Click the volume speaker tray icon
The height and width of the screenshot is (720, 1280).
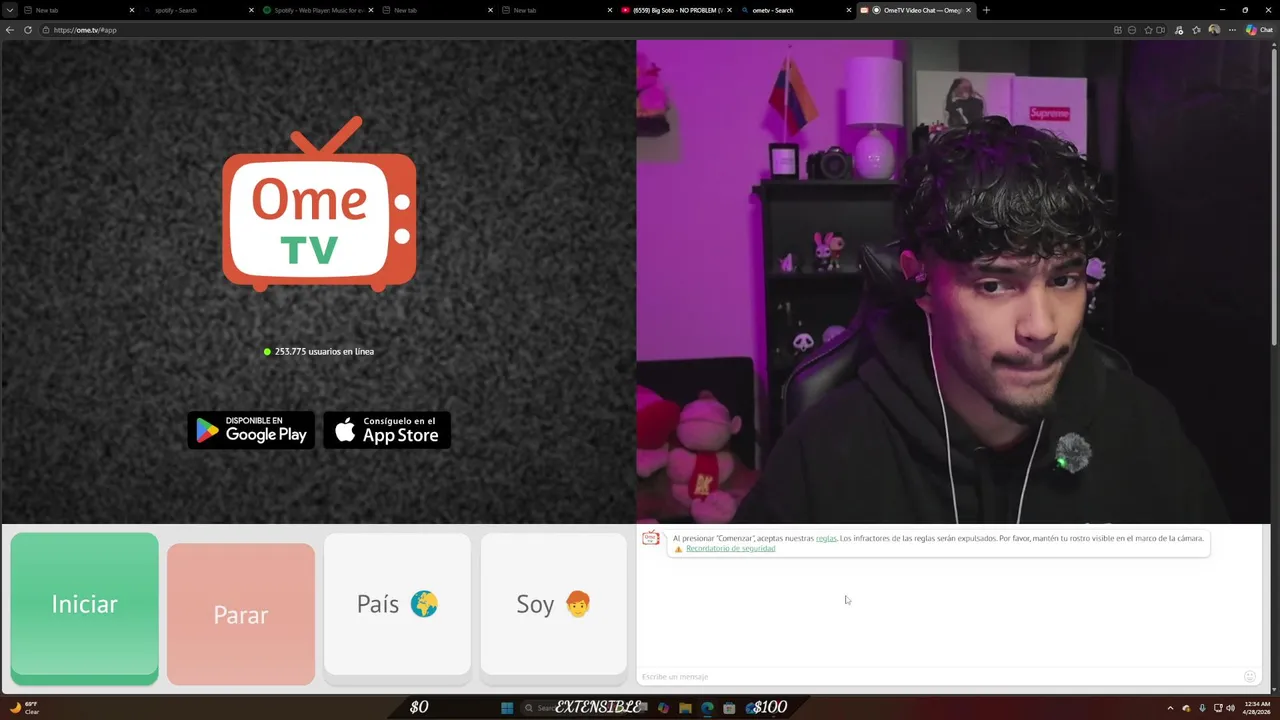[x=1231, y=708]
